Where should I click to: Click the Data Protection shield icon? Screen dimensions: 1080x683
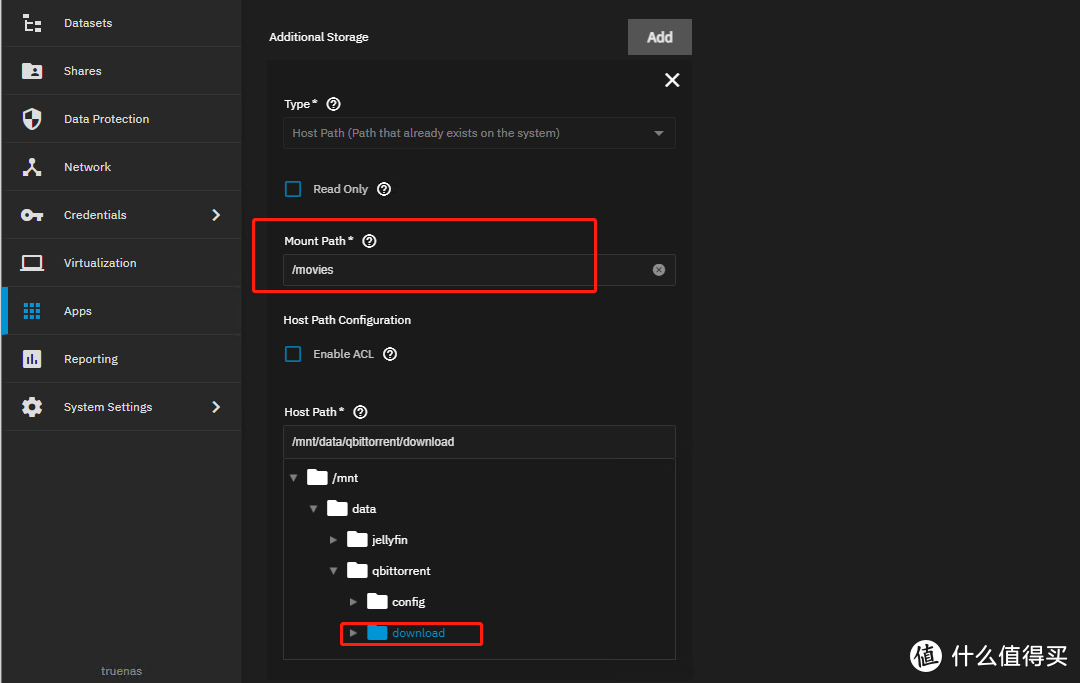click(x=32, y=119)
